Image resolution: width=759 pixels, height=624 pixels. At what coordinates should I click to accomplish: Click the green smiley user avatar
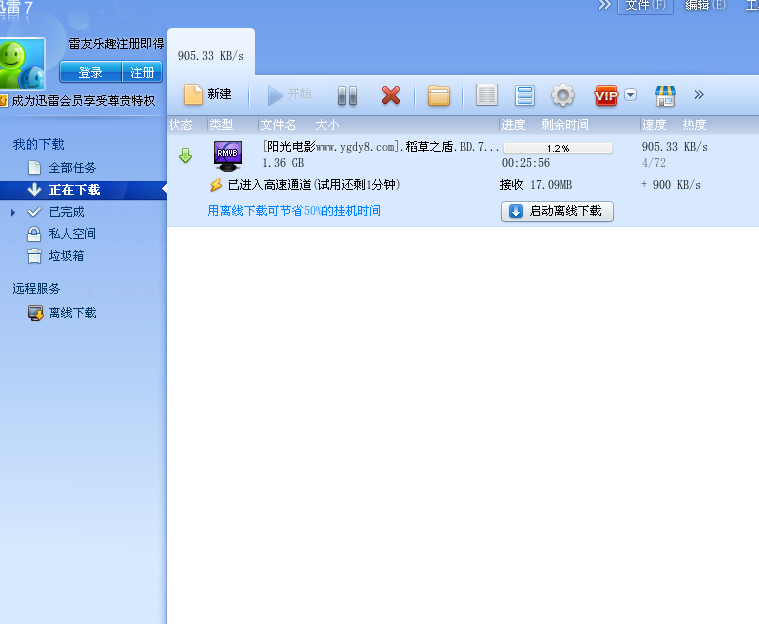coord(22,63)
